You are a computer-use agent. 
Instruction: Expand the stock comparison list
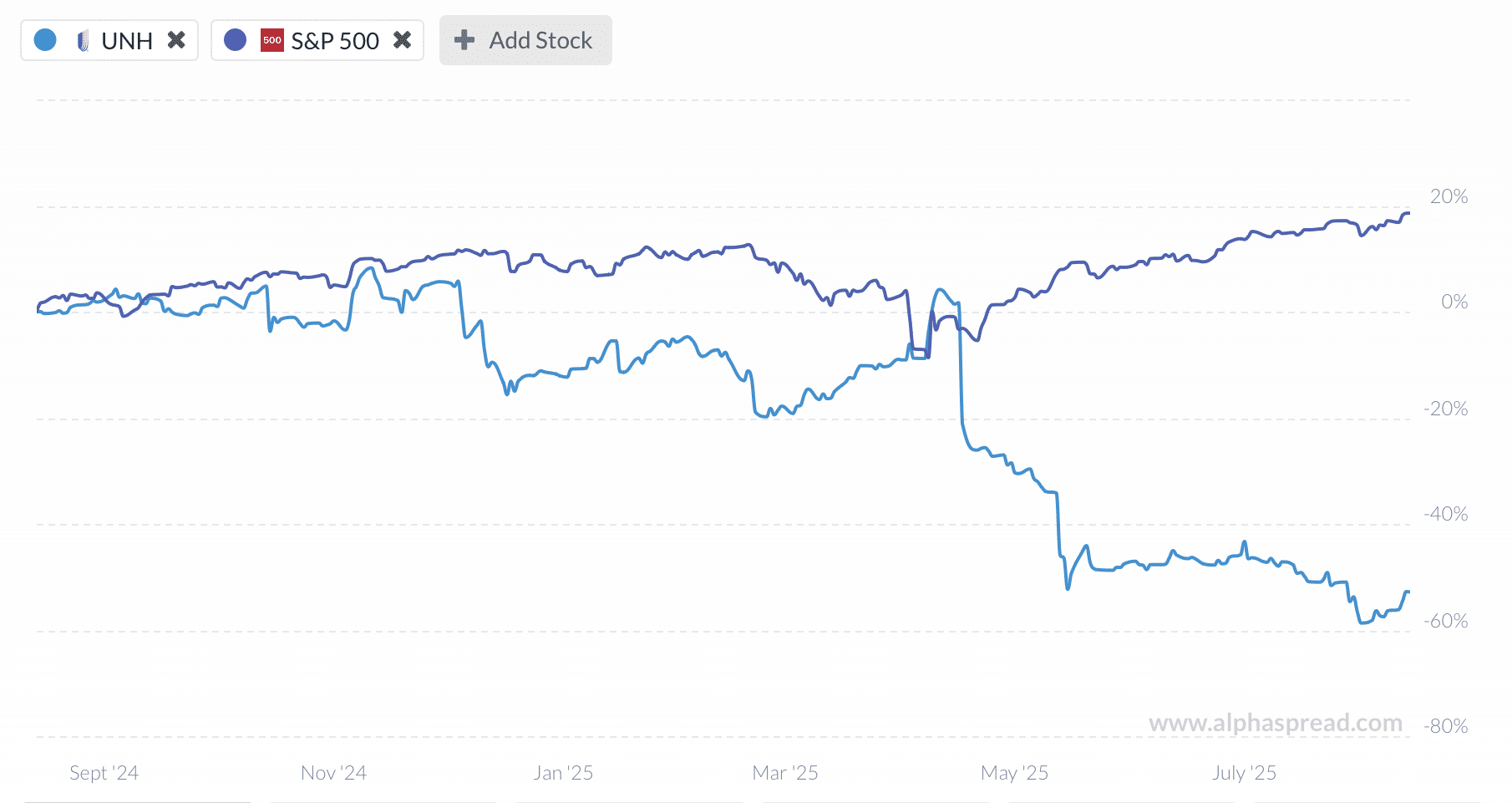click(x=525, y=39)
